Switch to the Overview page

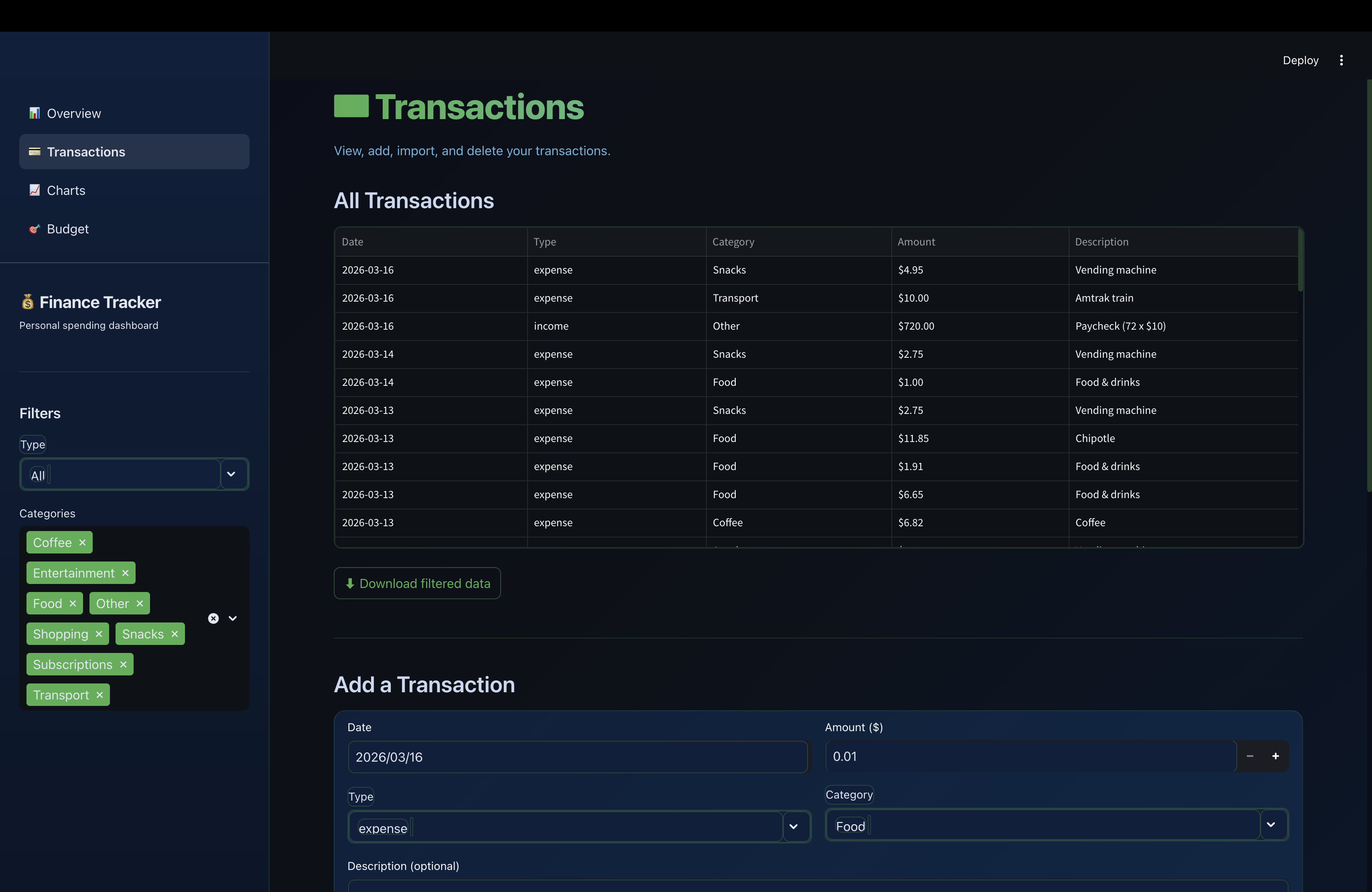point(73,113)
